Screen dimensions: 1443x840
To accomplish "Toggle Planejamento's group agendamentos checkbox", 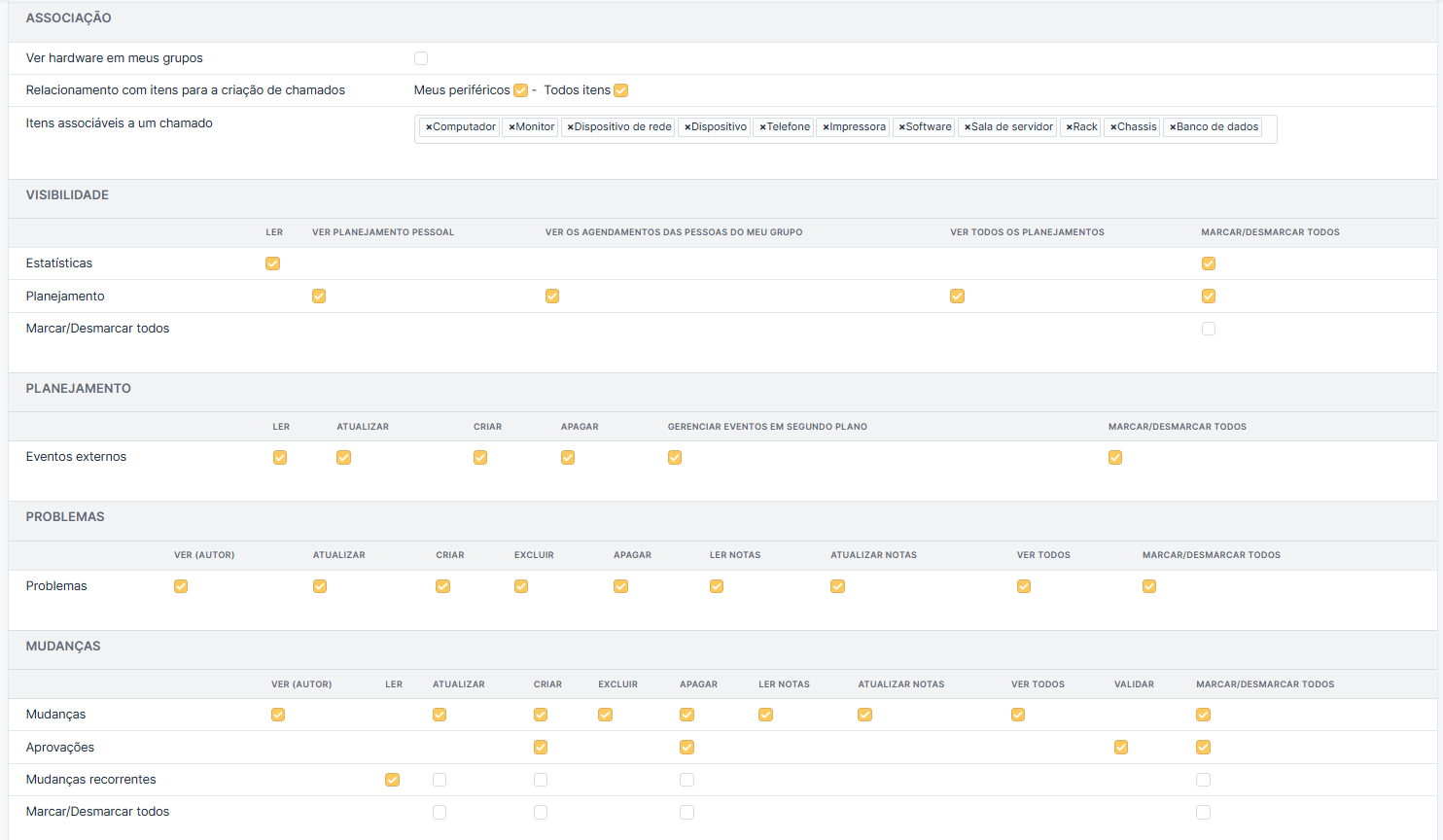I will pos(552,297).
